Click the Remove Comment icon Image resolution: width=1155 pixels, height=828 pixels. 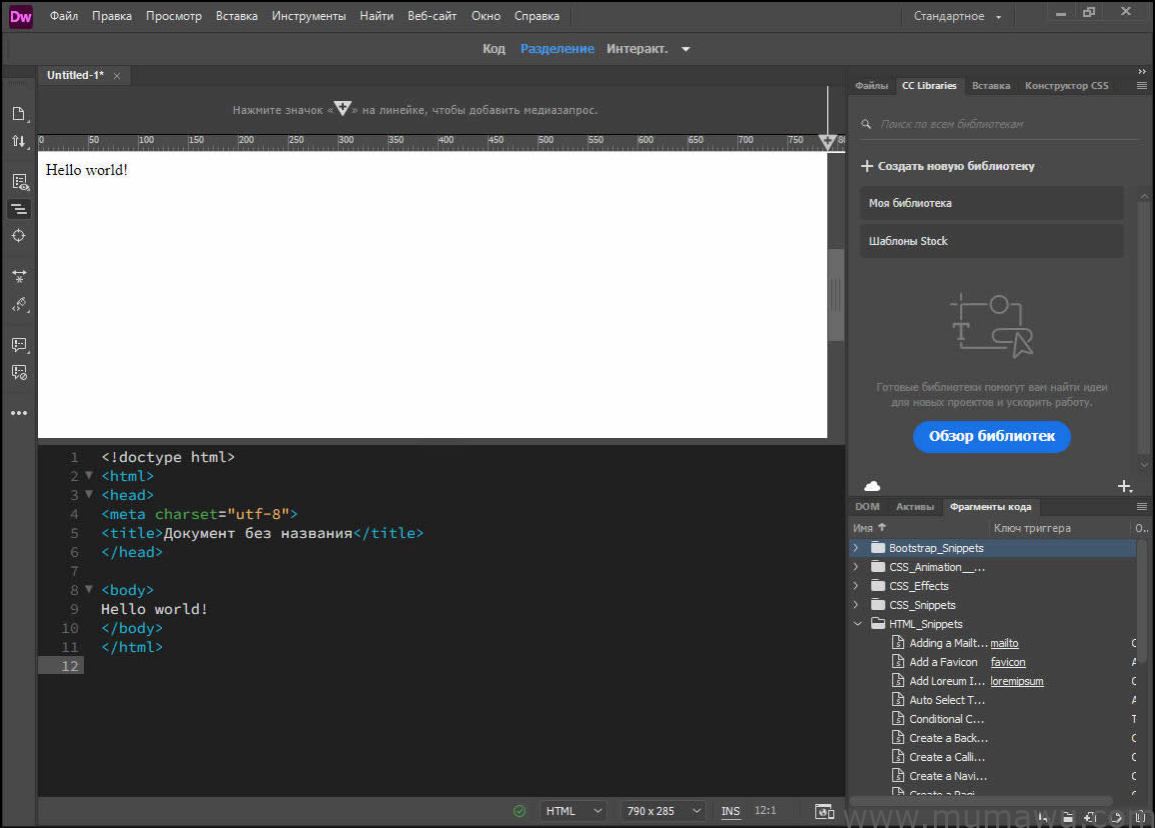(x=18, y=372)
